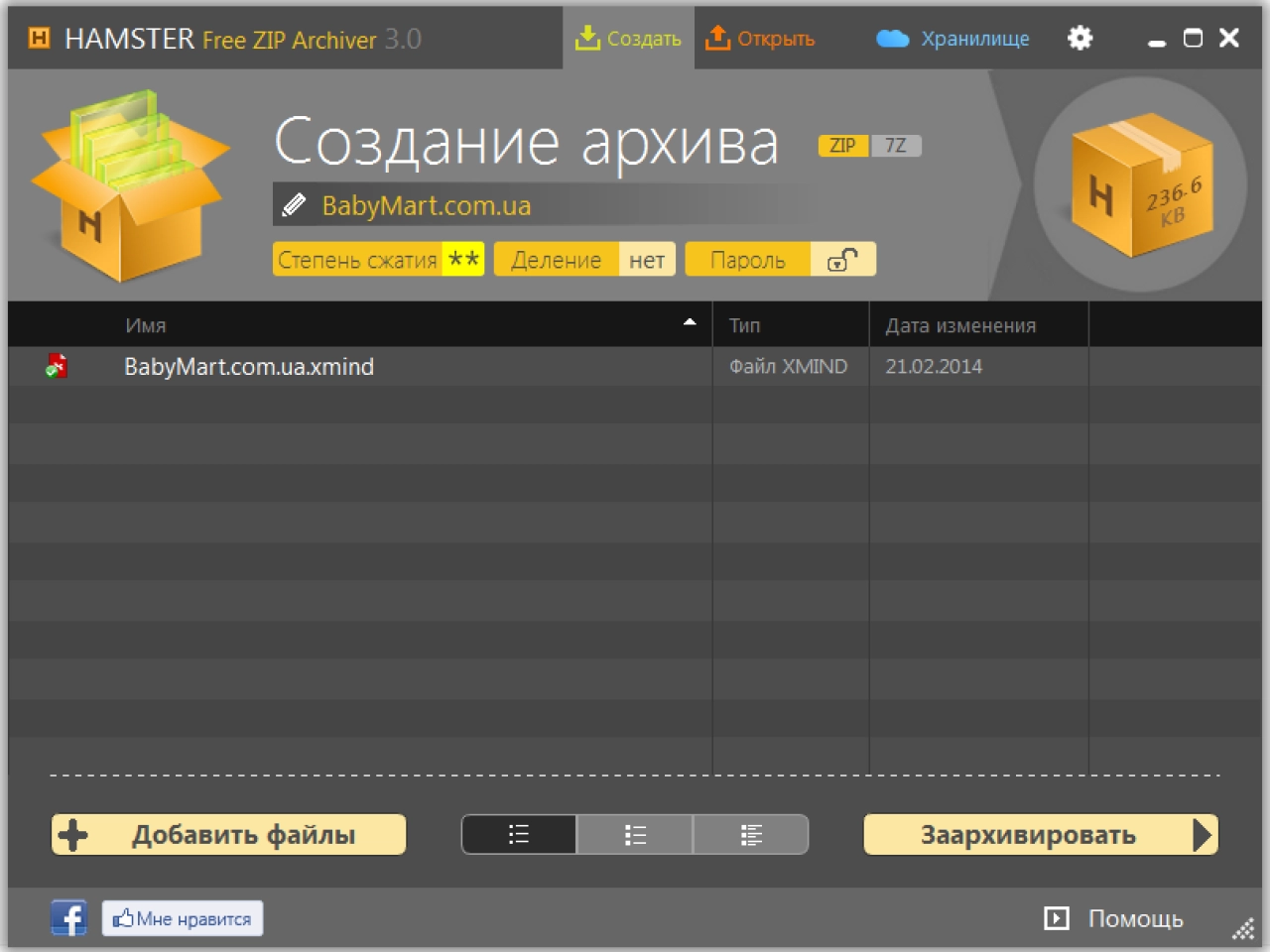The height and width of the screenshot is (952, 1270).
Task: Click the open box with files illustration
Action: (x=130, y=184)
